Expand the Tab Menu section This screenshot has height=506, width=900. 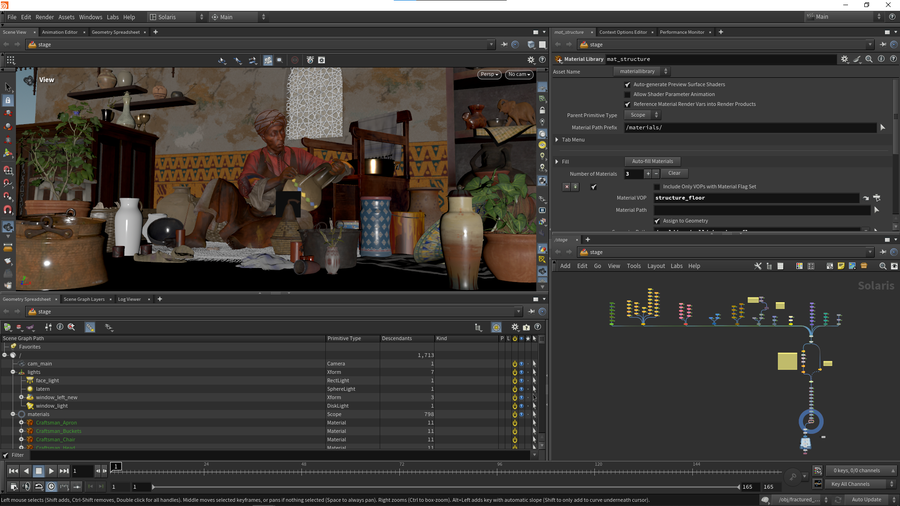tap(557, 139)
